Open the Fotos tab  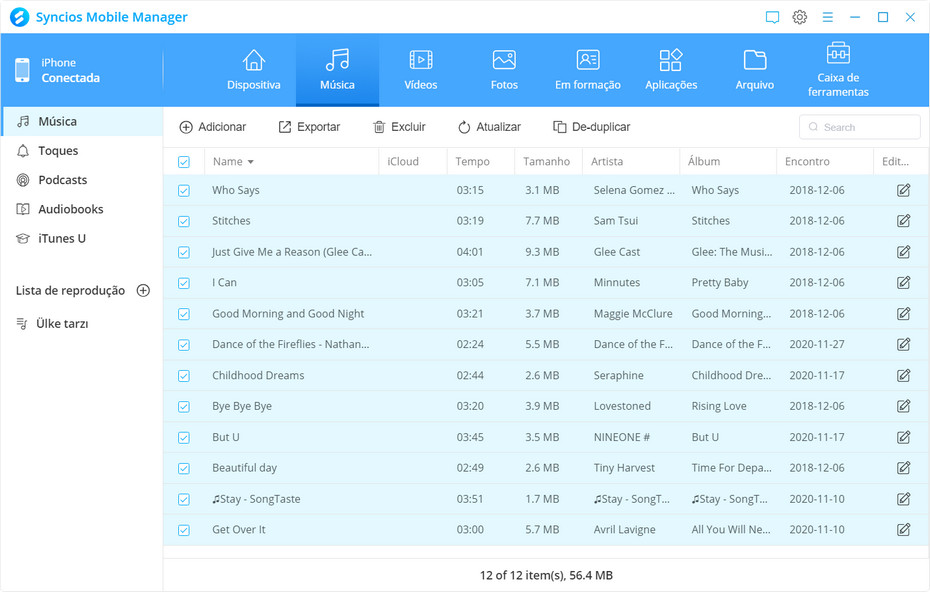(x=504, y=70)
